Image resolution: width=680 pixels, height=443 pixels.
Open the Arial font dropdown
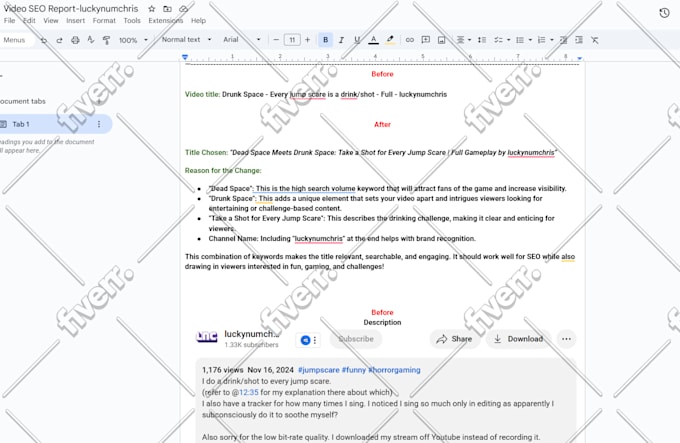click(242, 39)
